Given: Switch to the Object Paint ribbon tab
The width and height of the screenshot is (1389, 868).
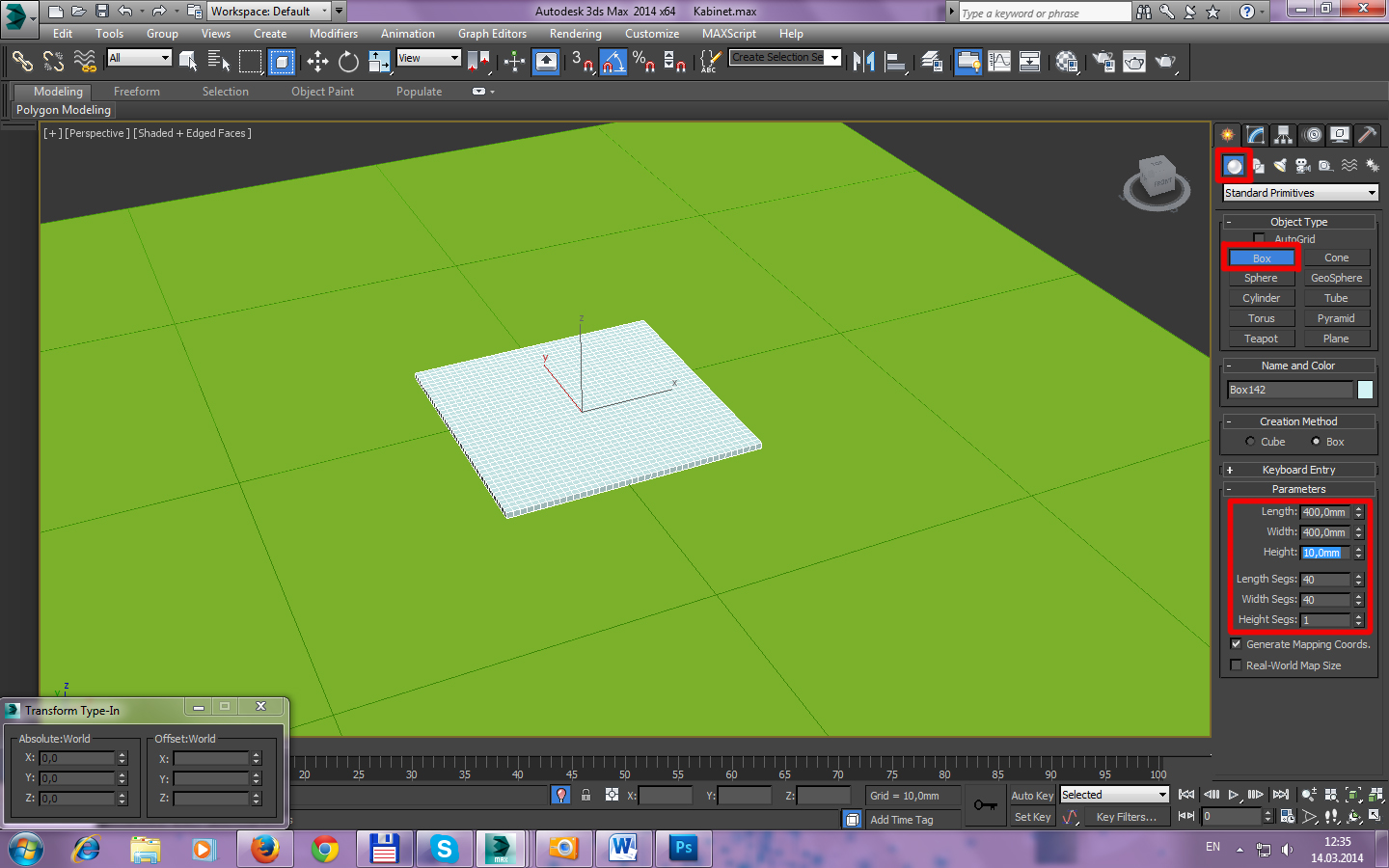Looking at the screenshot, I should [322, 92].
